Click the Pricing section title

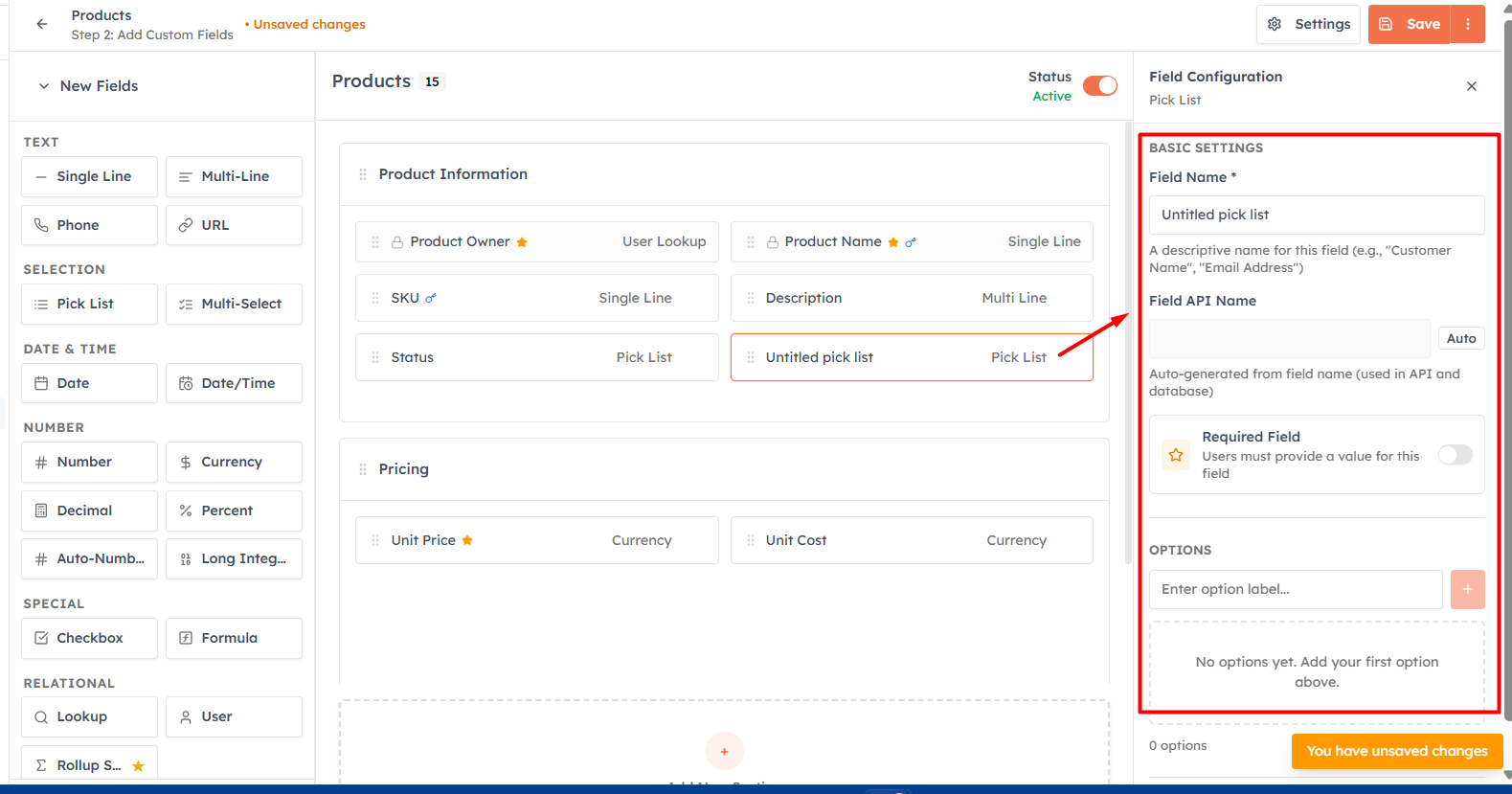(x=404, y=469)
